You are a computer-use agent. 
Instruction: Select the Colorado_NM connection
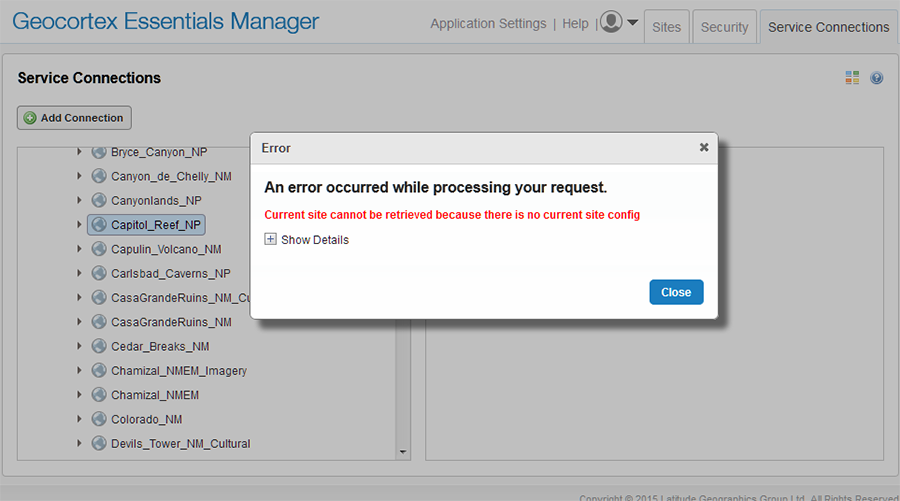[146, 420]
